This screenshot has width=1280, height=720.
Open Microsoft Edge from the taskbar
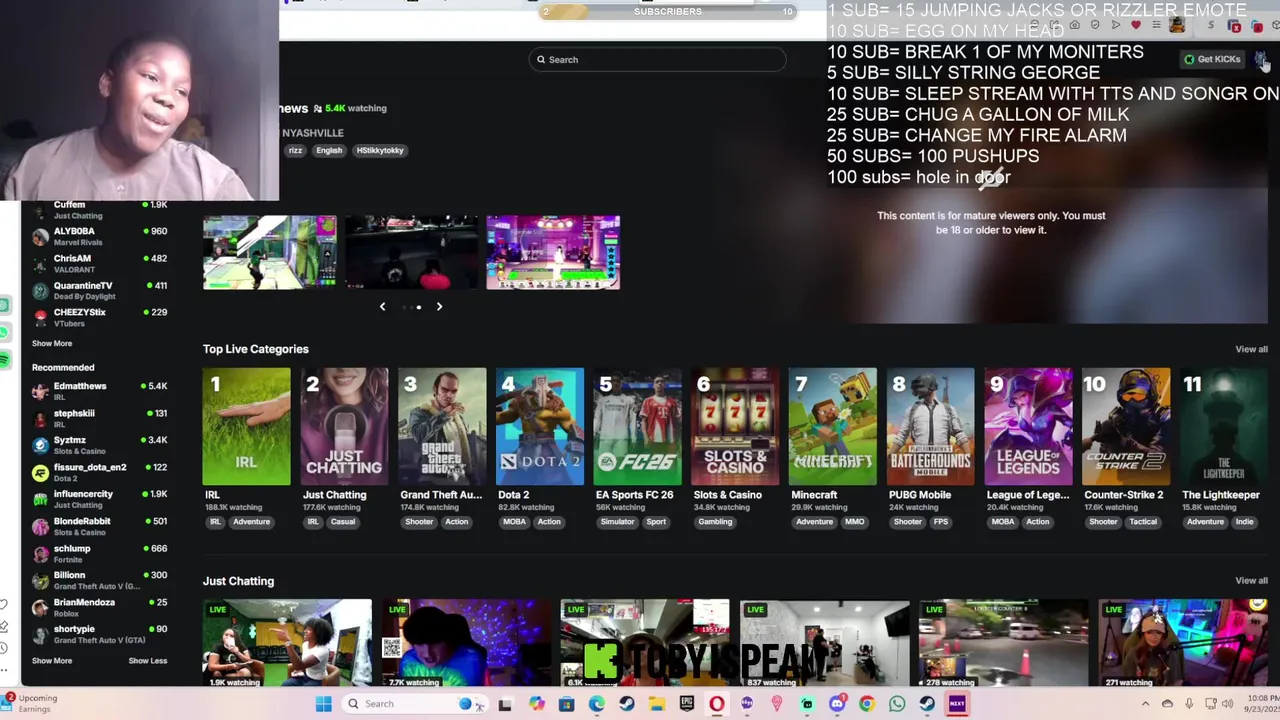(597, 704)
